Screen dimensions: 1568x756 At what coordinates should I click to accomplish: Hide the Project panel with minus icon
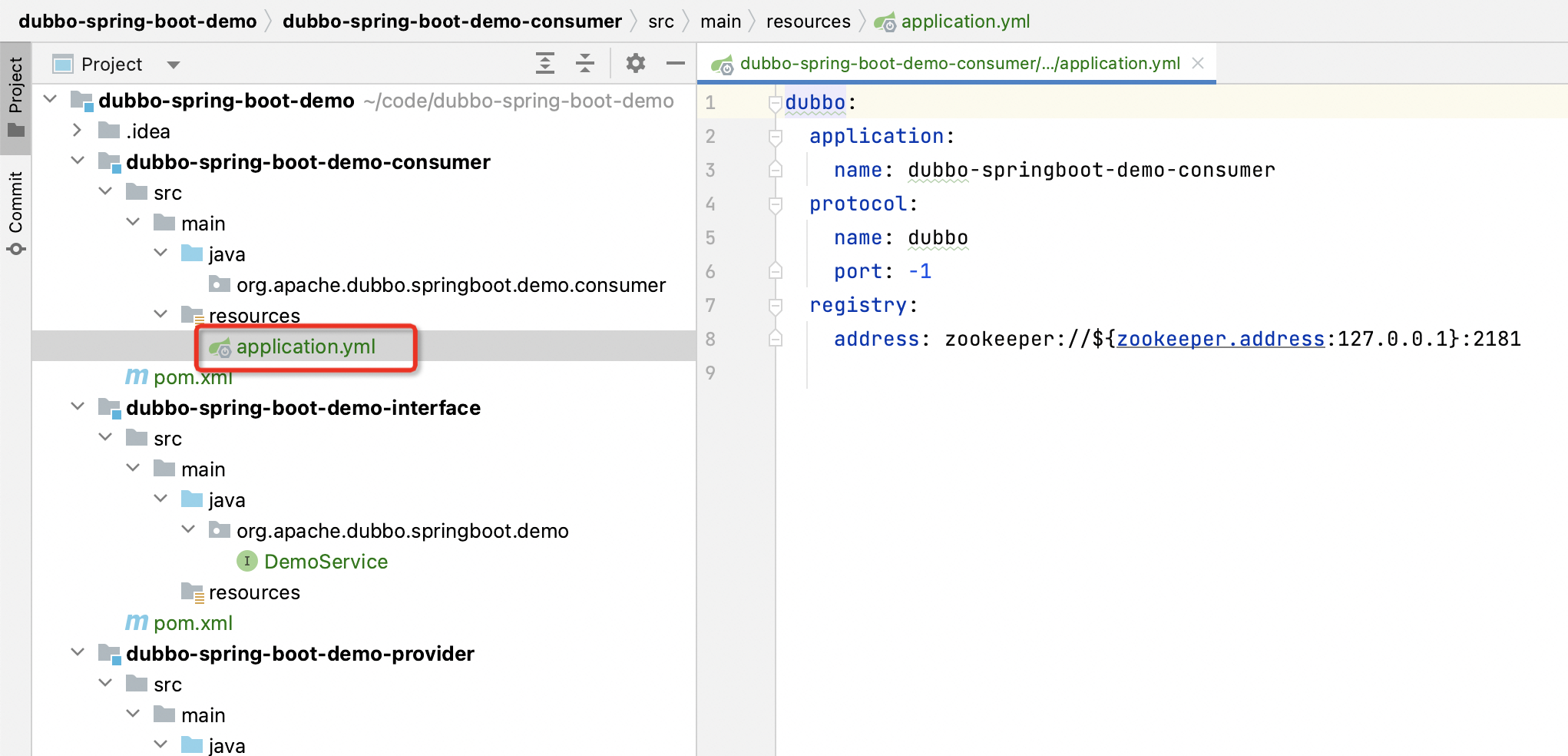pos(675,64)
